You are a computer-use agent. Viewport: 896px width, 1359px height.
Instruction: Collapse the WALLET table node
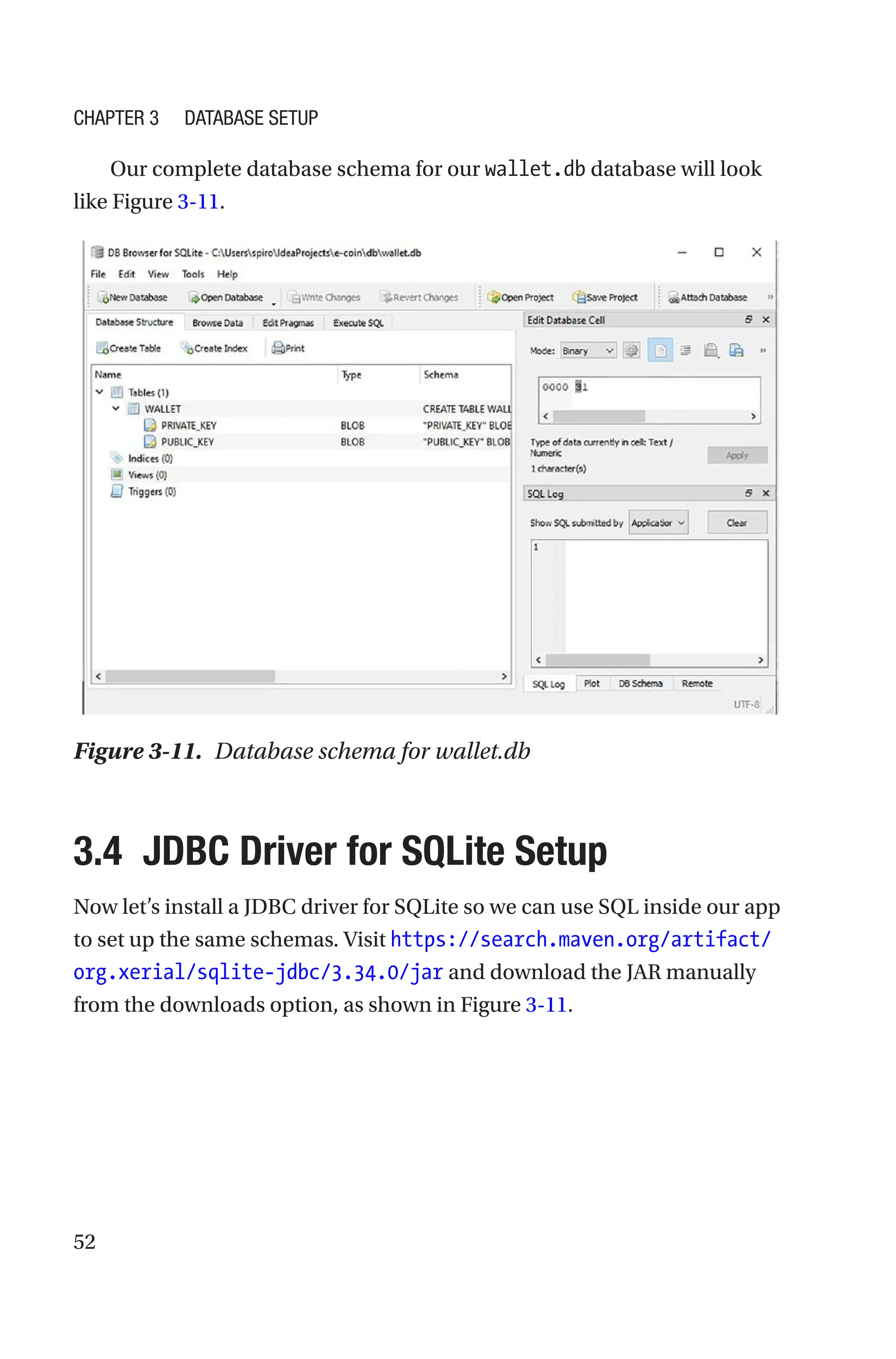[x=116, y=409]
